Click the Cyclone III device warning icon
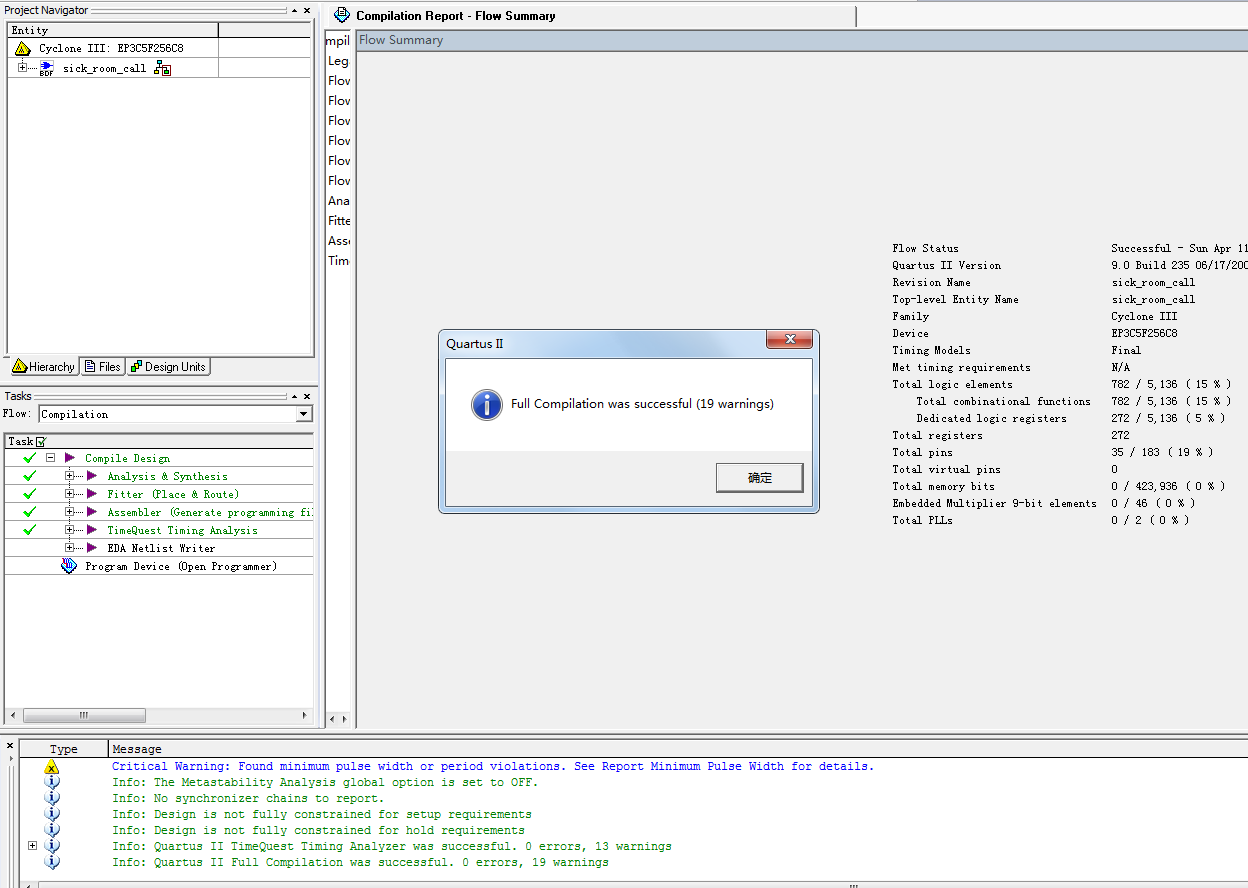Image resolution: width=1248 pixels, height=888 pixels. [22, 48]
